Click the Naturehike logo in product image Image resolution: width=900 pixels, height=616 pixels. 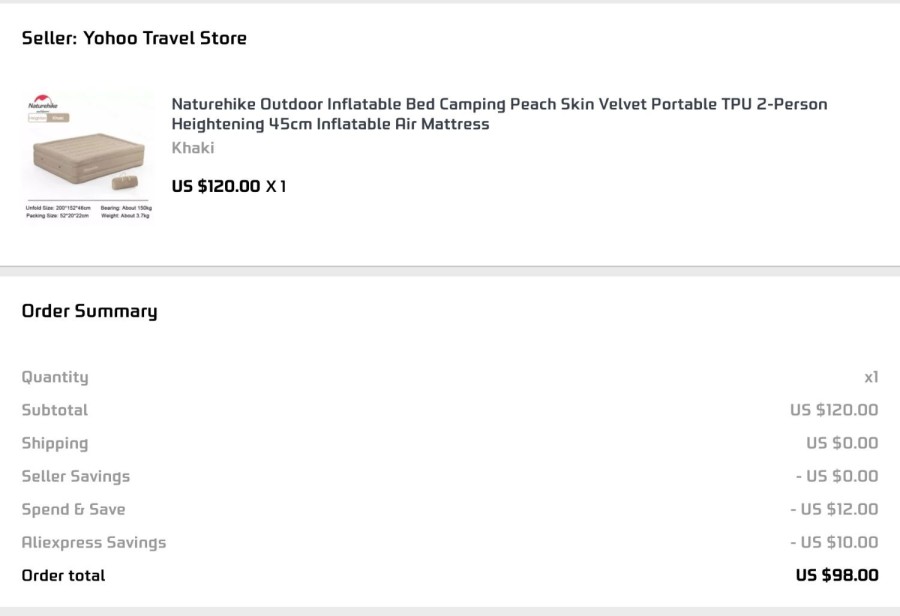point(43,102)
